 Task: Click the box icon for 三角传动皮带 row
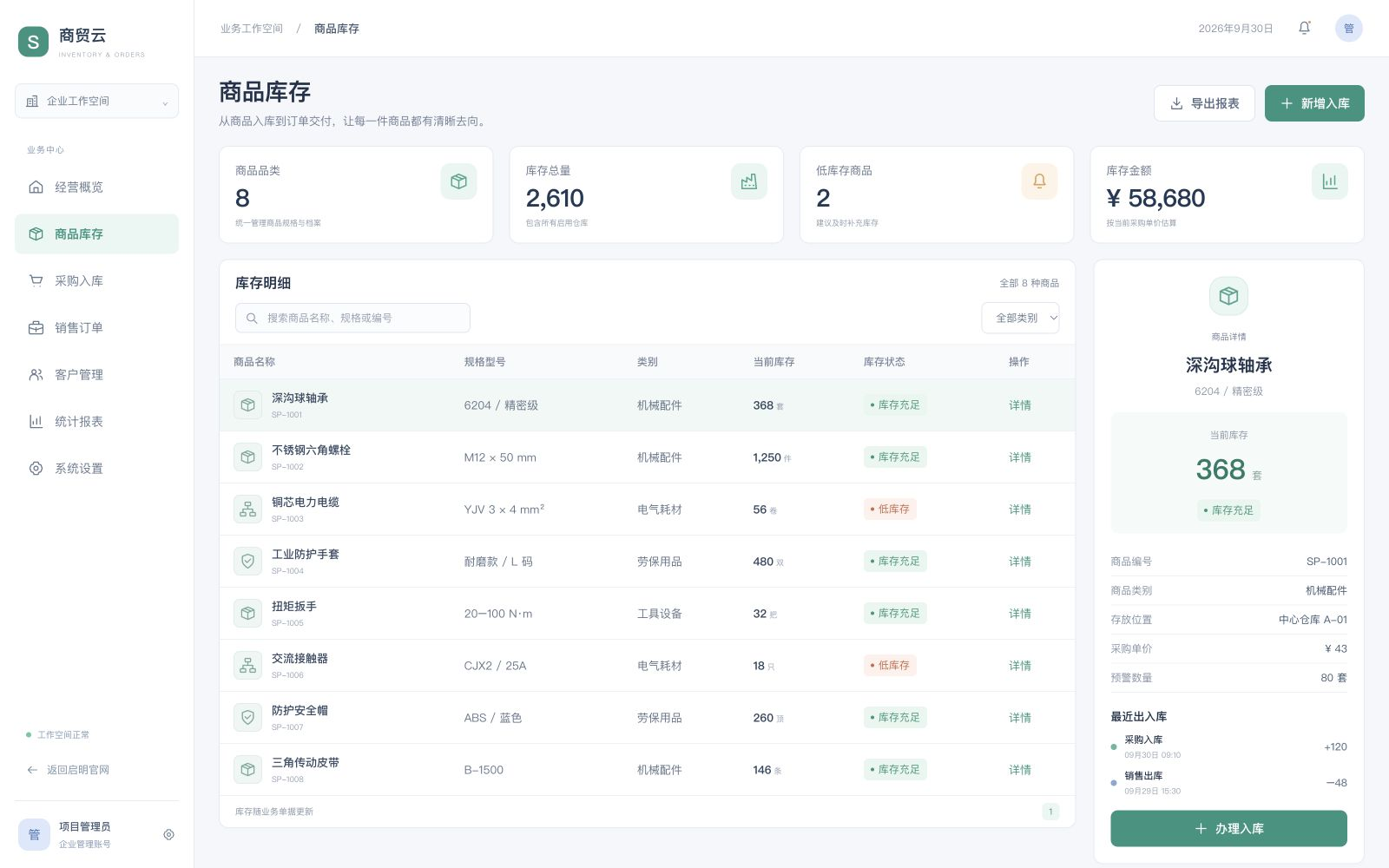coord(247,770)
